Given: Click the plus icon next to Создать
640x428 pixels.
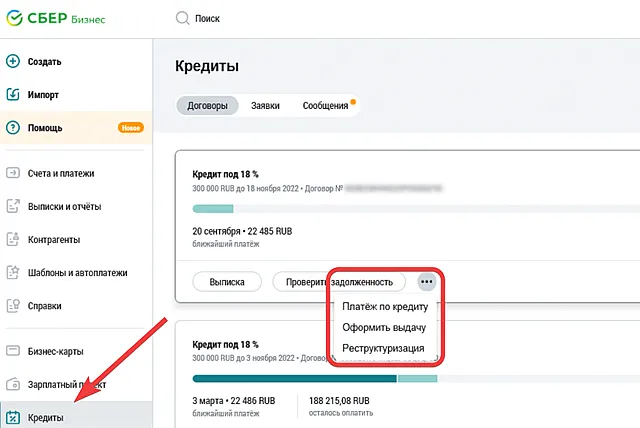Looking at the screenshot, I should pyautogui.click(x=13, y=61).
